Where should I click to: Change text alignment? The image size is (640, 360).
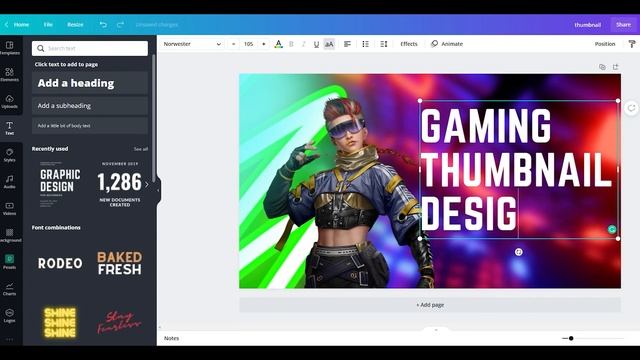click(x=347, y=44)
